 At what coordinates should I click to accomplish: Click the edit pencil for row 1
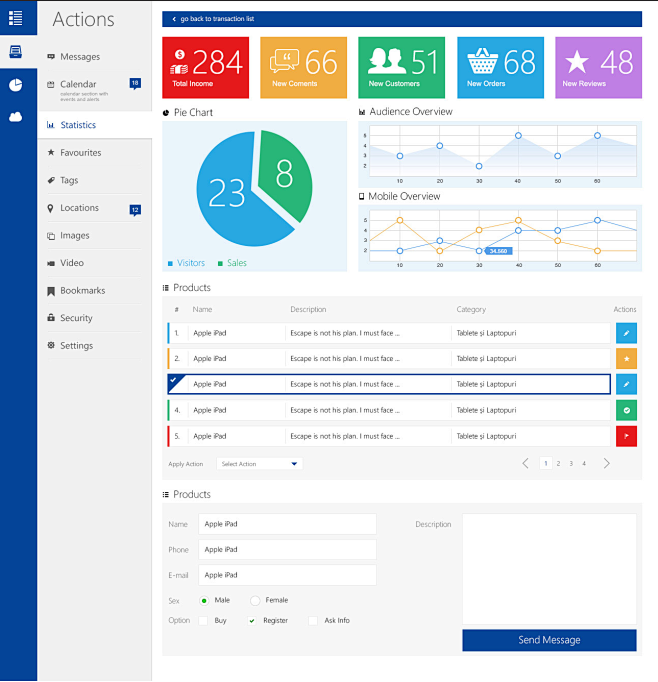click(626, 333)
